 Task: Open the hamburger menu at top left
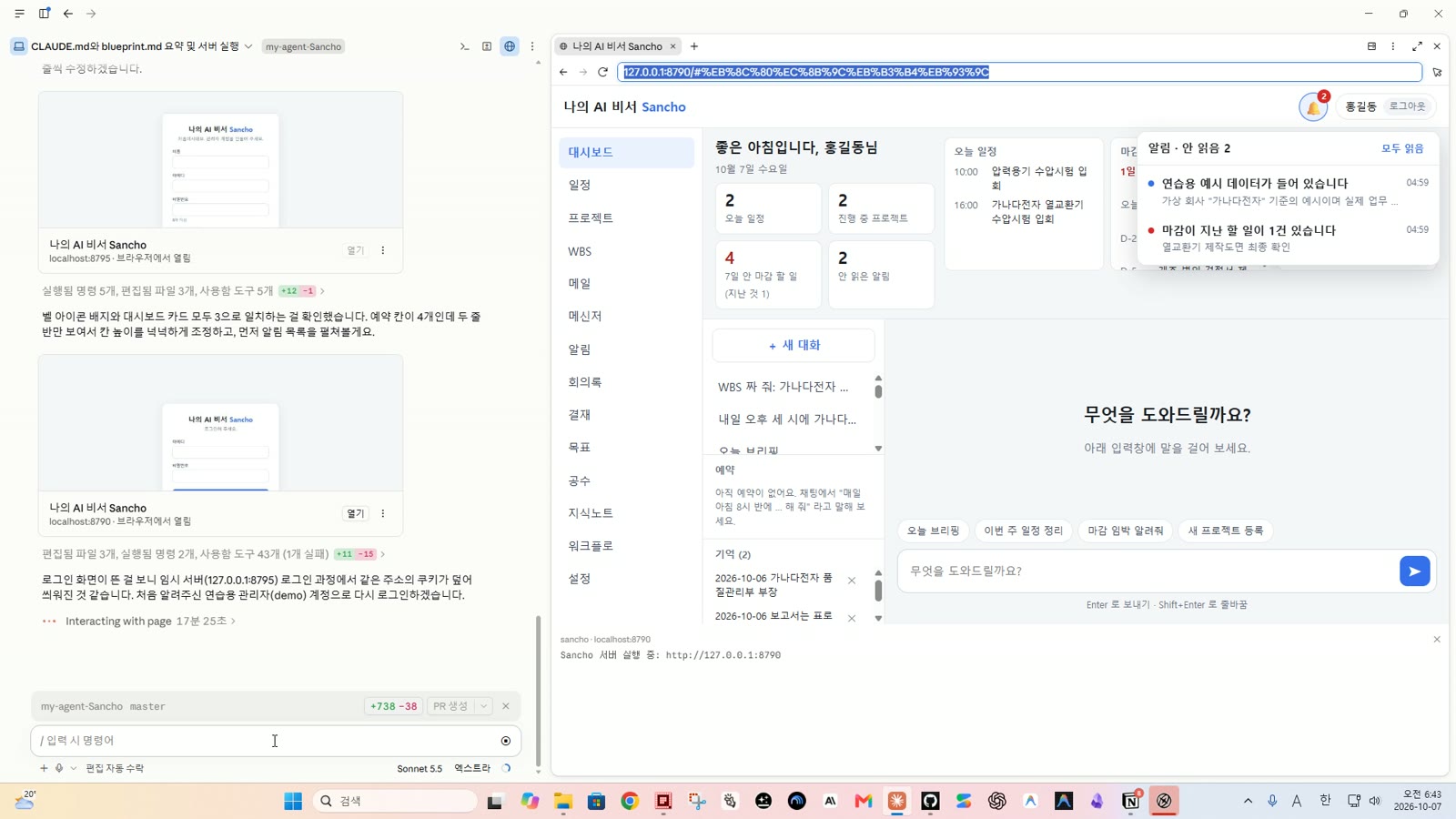click(19, 14)
